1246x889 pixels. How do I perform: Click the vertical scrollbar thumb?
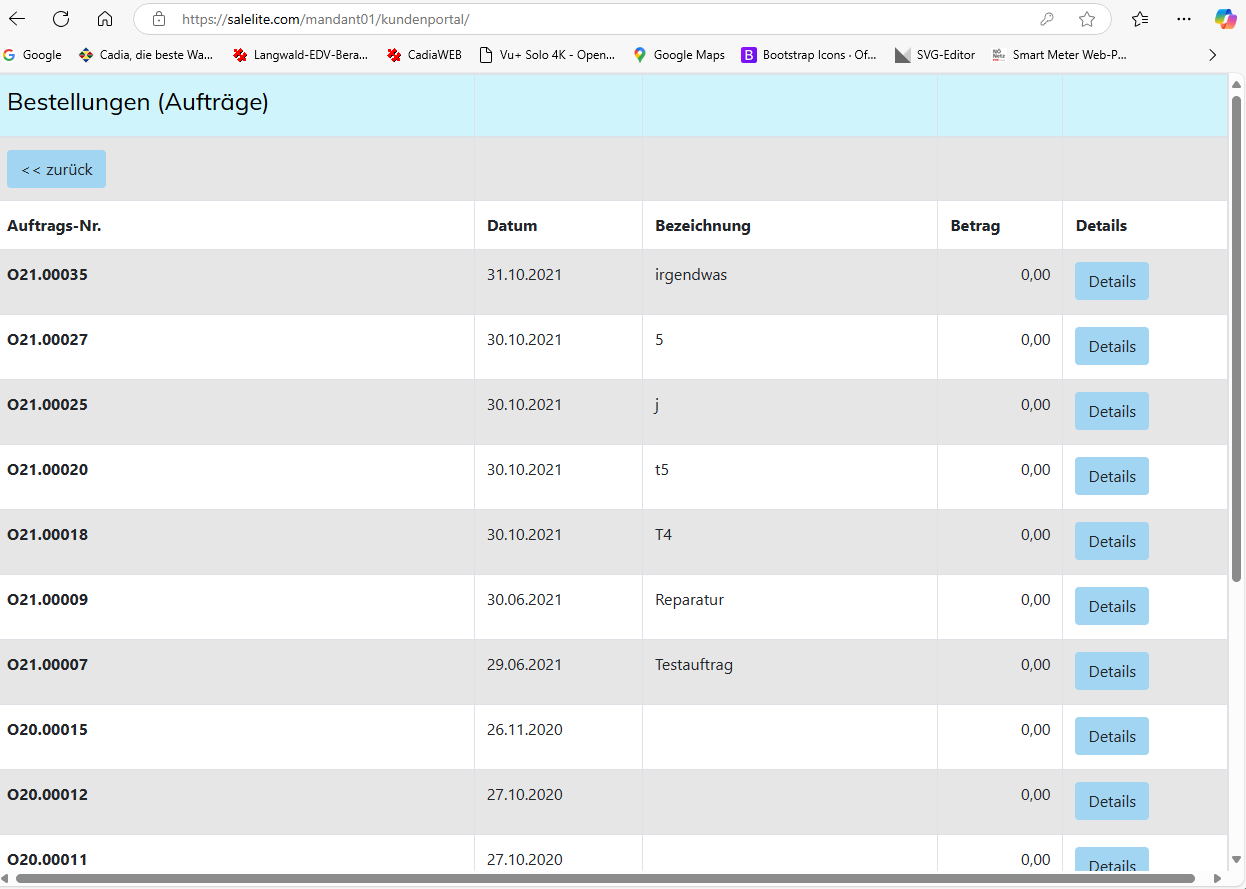1236,340
